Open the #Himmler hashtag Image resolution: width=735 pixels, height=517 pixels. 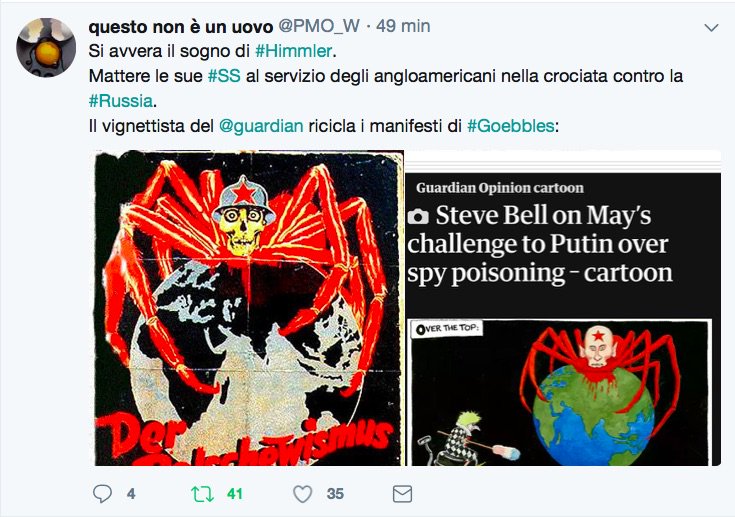click(293, 51)
